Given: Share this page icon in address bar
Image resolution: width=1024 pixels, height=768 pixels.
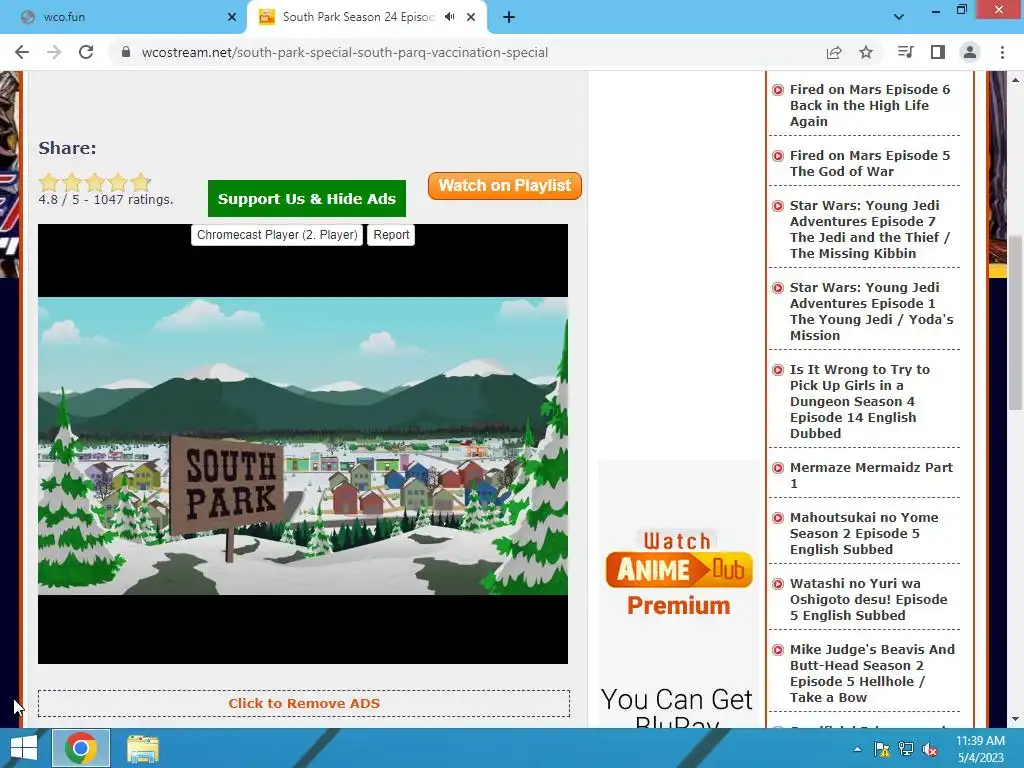Looking at the screenshot, I should click(834, 52).
